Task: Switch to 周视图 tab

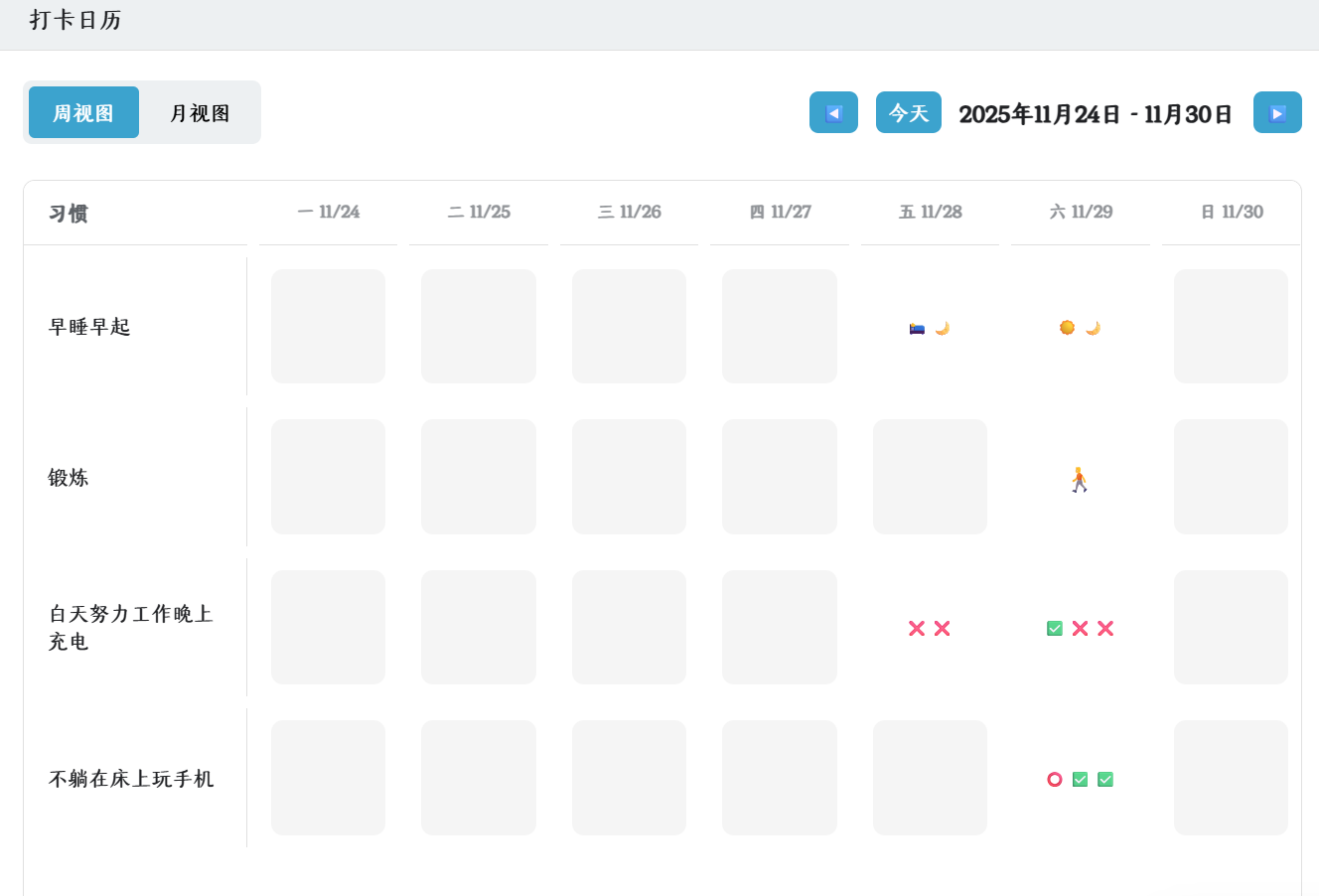Action: coord(83,113)
